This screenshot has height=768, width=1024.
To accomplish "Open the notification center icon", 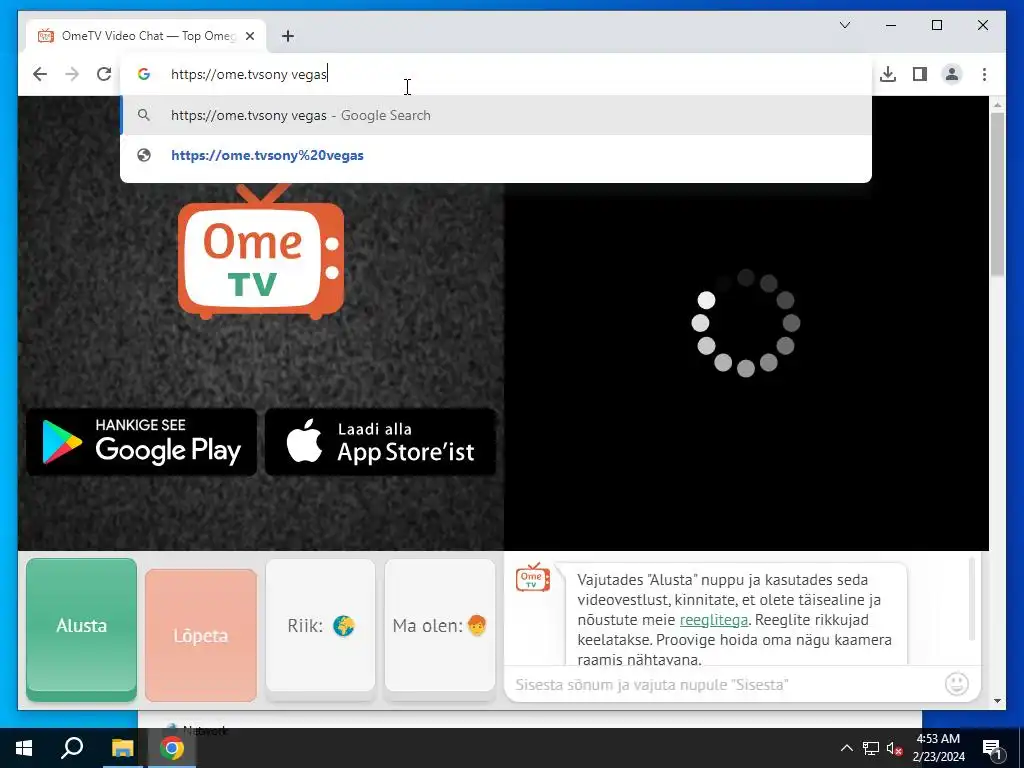I will [992, 748].
